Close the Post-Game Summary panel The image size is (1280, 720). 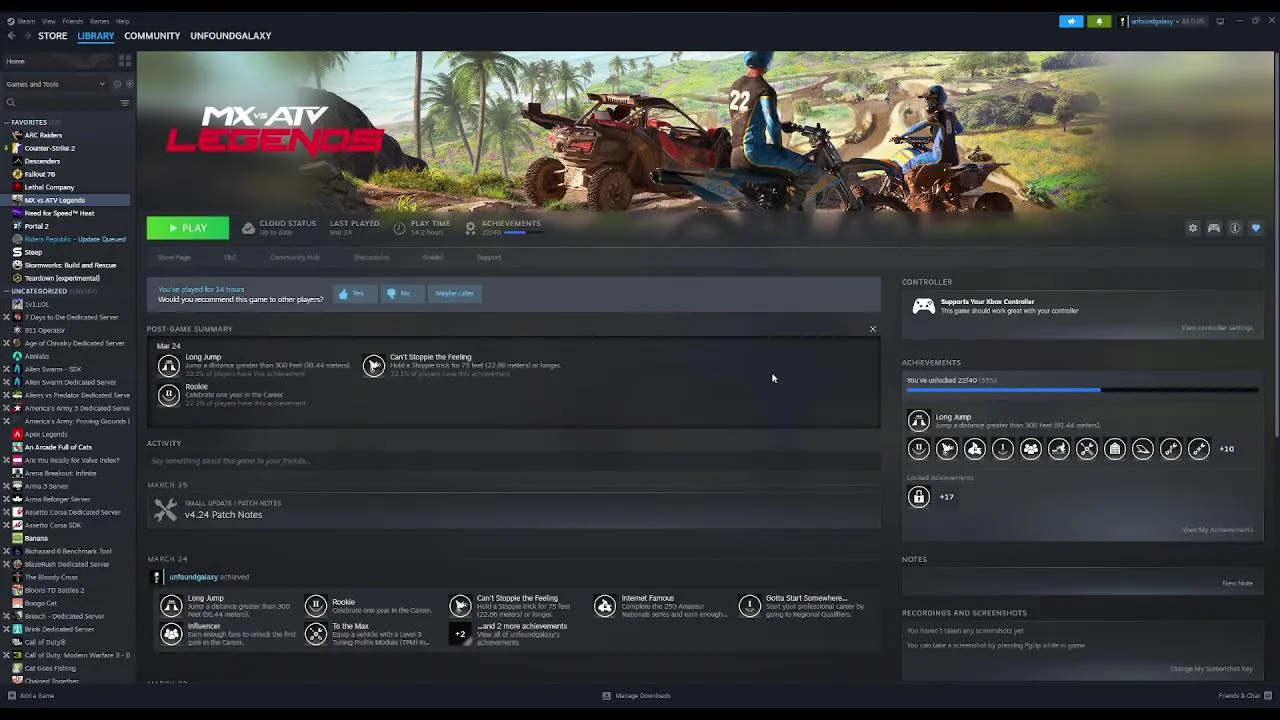[x=873, y=329]
